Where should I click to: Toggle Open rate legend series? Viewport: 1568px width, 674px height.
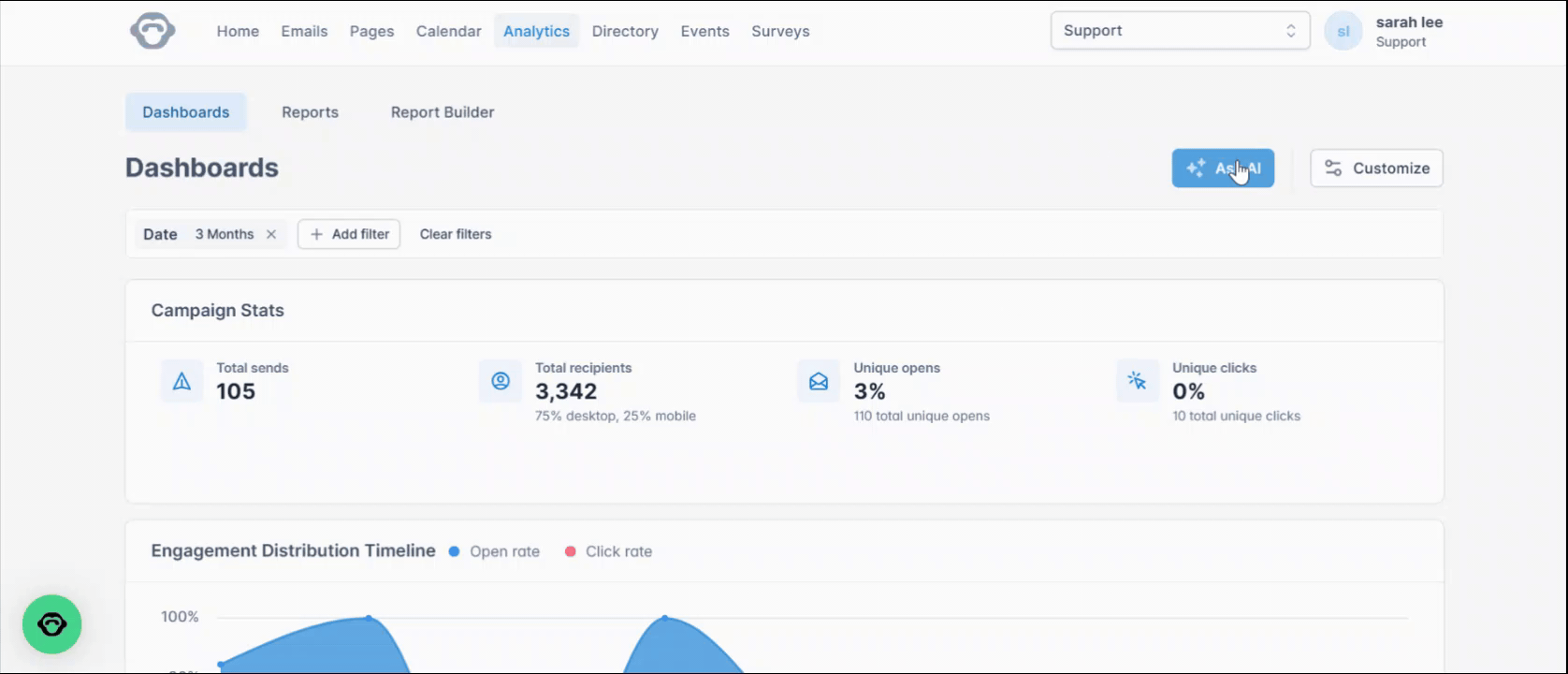click(494, 551)
